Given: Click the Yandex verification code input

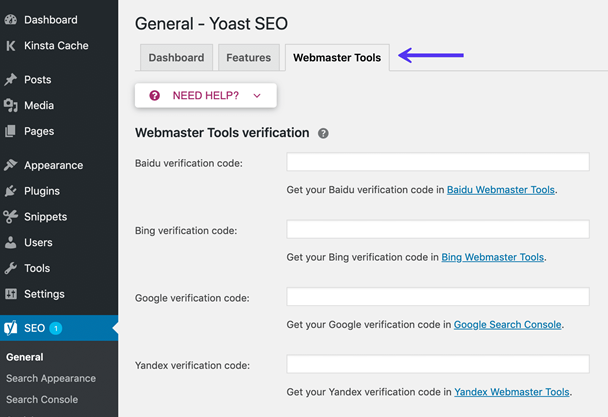Looking at the screenshot, I should pos(437,364).
